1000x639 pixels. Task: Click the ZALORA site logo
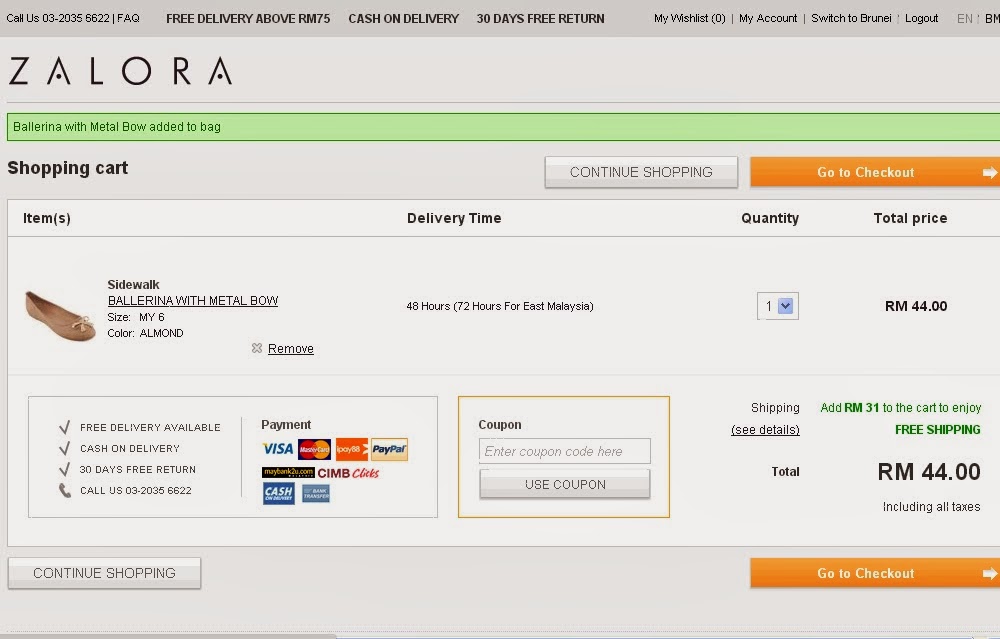(x=120, y=70)
